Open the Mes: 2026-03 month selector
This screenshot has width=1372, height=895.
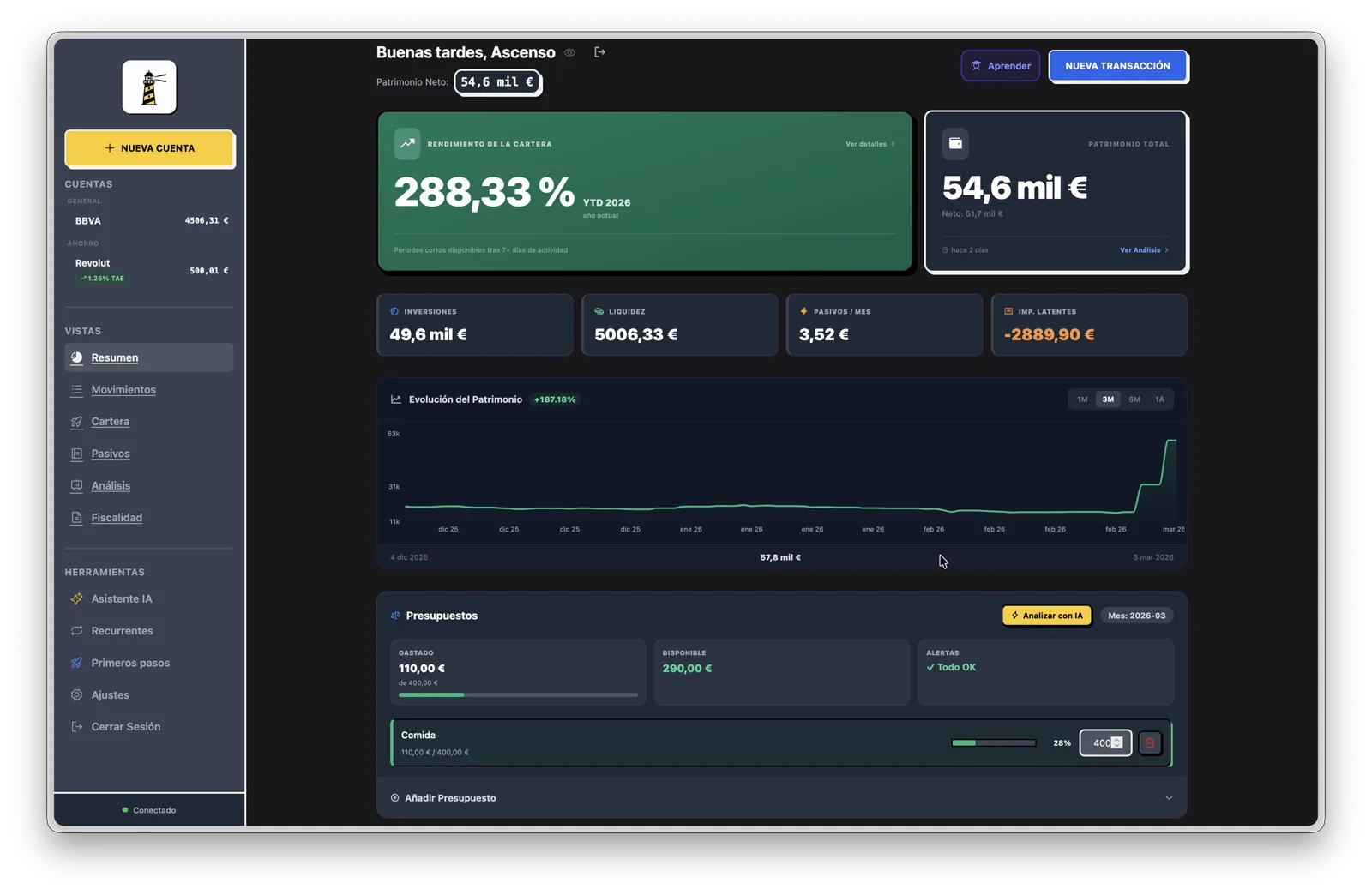pos(1136,616)
